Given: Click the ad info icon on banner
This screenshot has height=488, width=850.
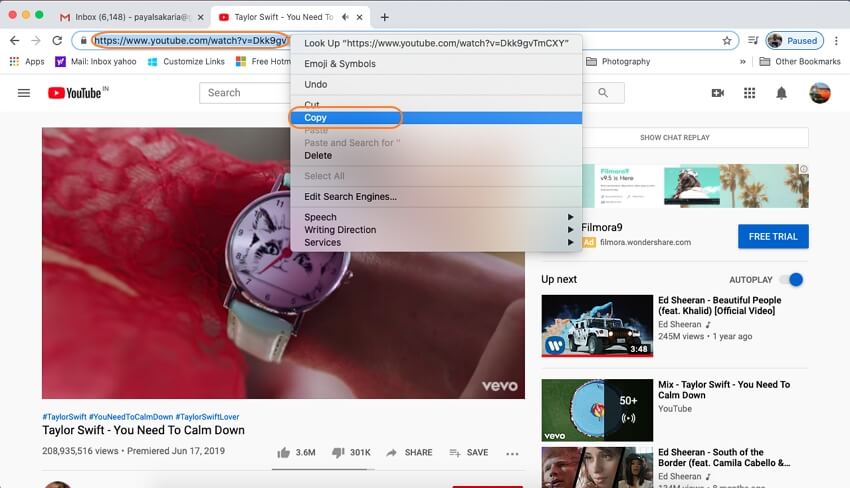Looking at the screenshot, I should pos(804,169).
